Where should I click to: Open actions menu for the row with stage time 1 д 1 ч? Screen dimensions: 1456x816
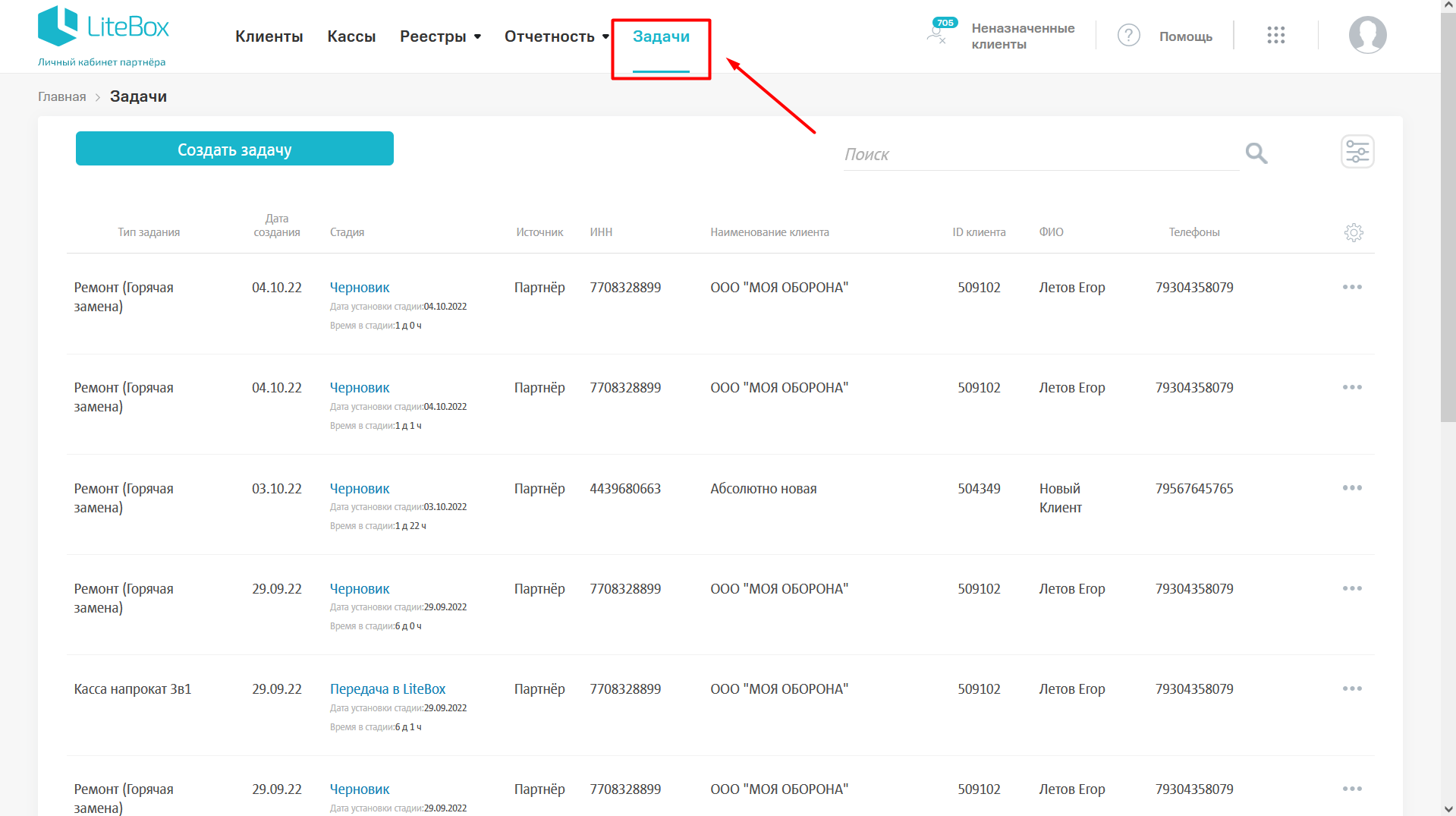pyautogui.click(x=1352, y=387)
